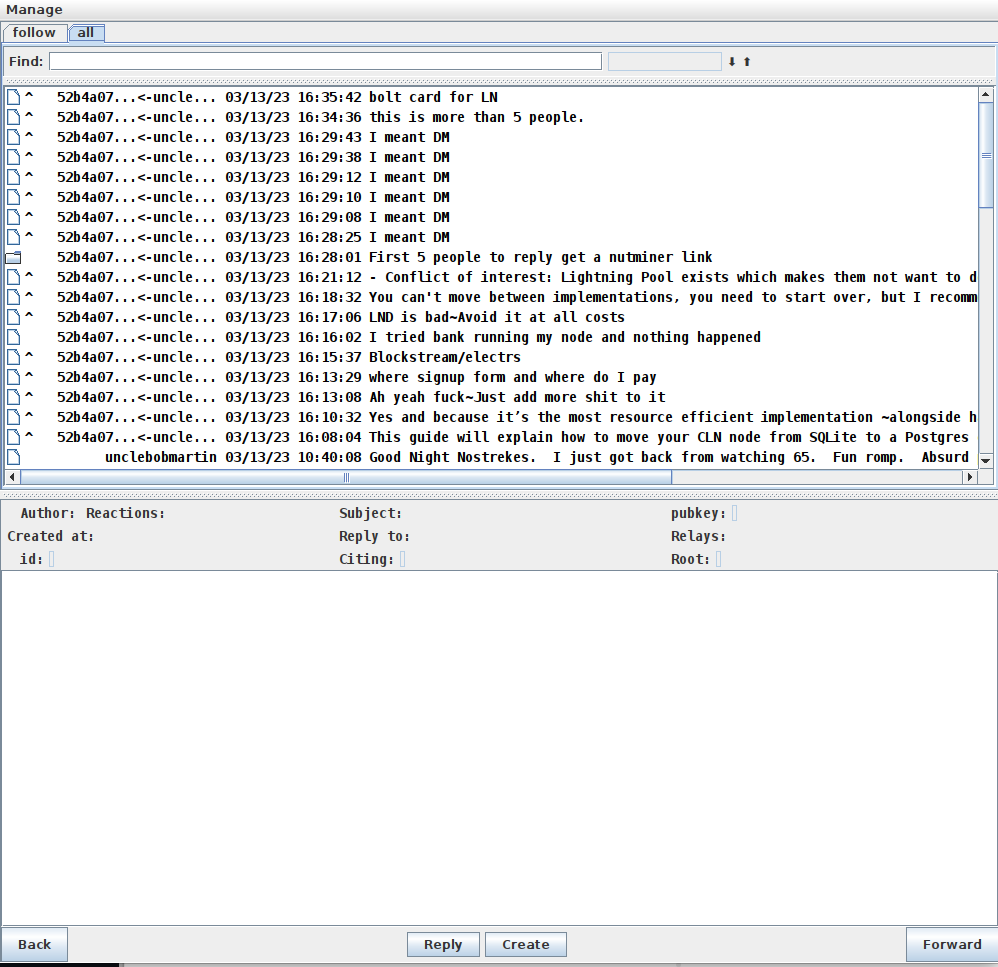Image resolution: width=998 pixels, height=967 pixels.
Task: Click document icon beside 'Ah yeah fuck~Just add more' row
Action: [13, 397]
